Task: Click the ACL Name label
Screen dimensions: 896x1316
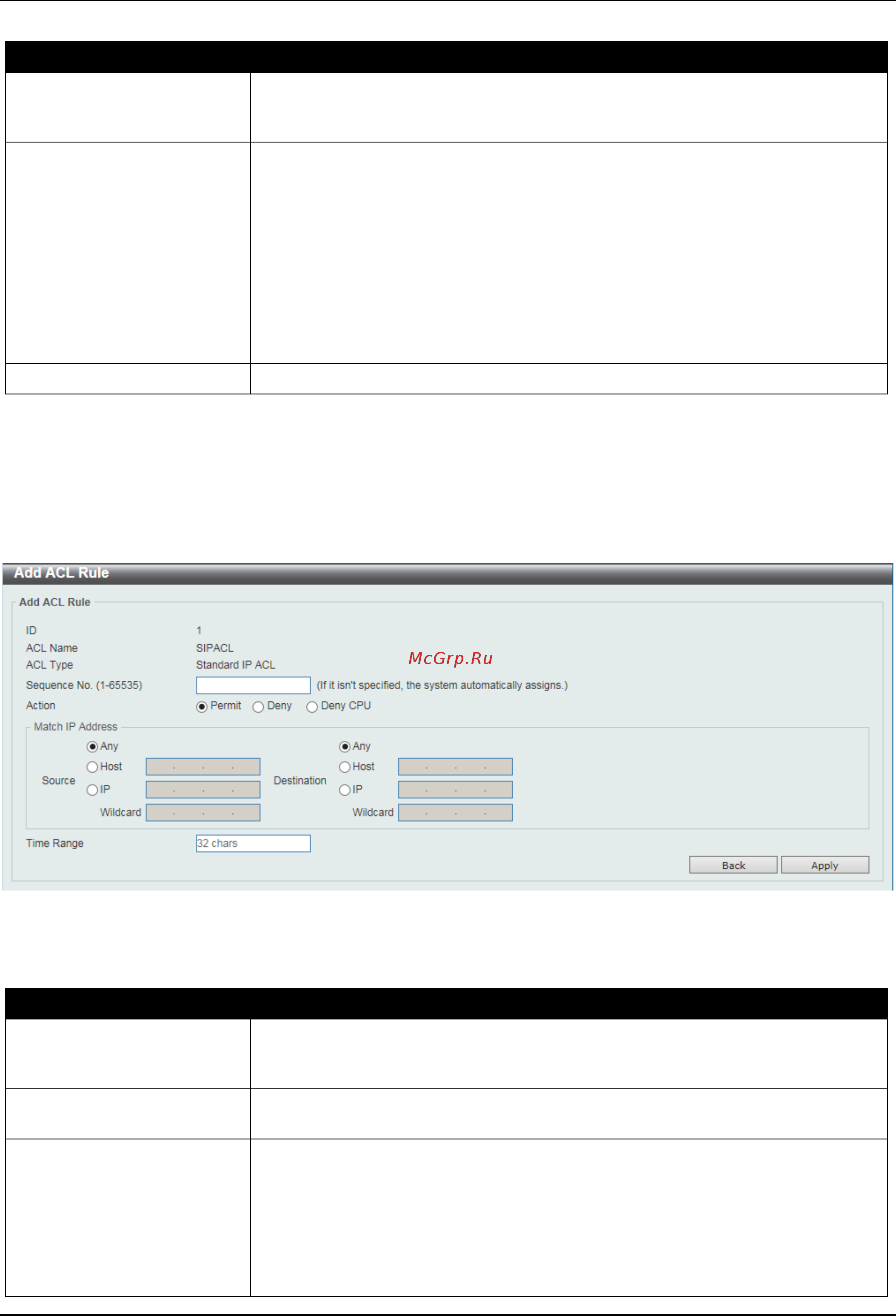Action: (51, 648)
